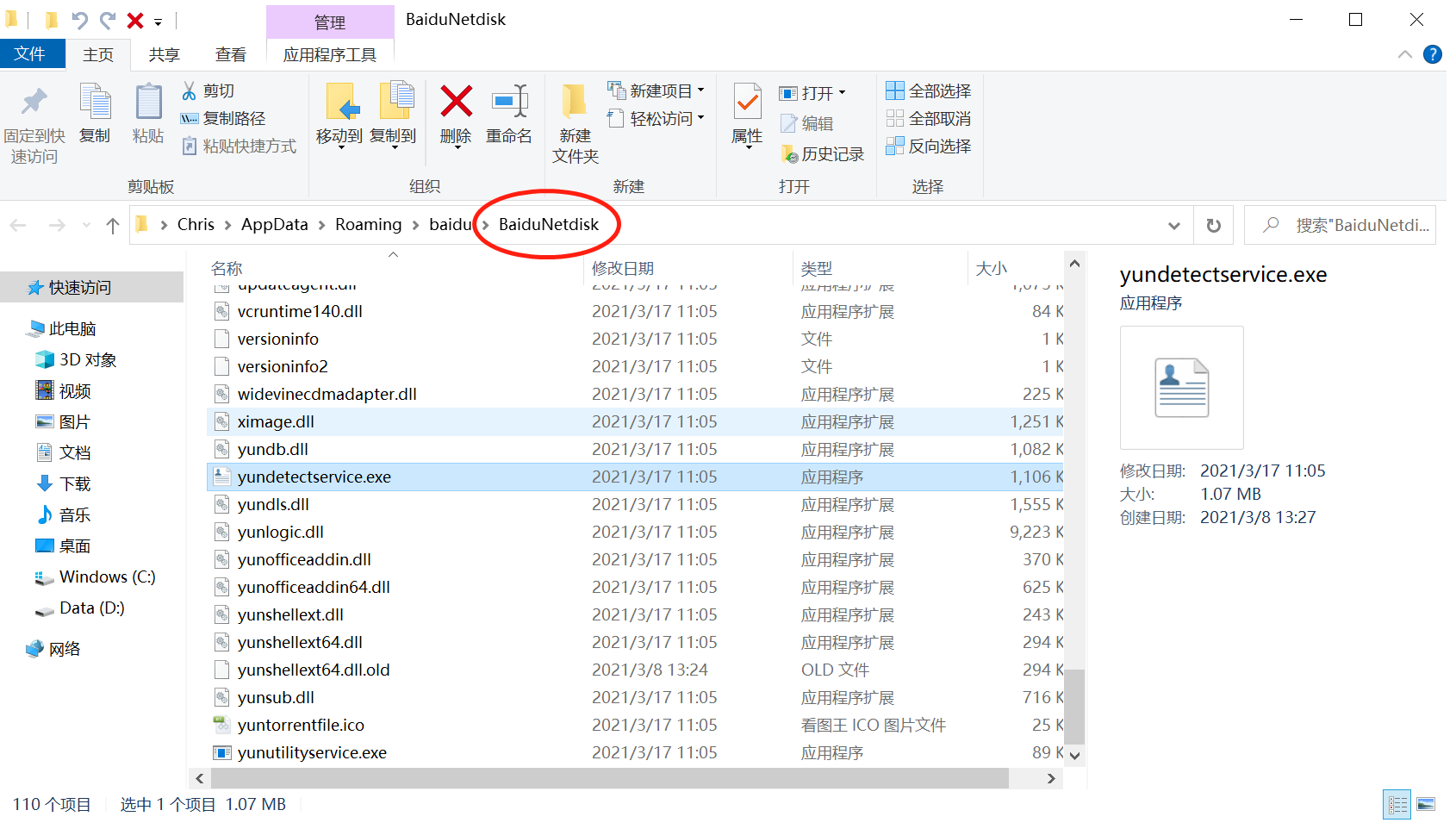Switch to the Share (共享) ribbon tab
Viewport: 1456px width, 829px height.
(x=164, y=55)
